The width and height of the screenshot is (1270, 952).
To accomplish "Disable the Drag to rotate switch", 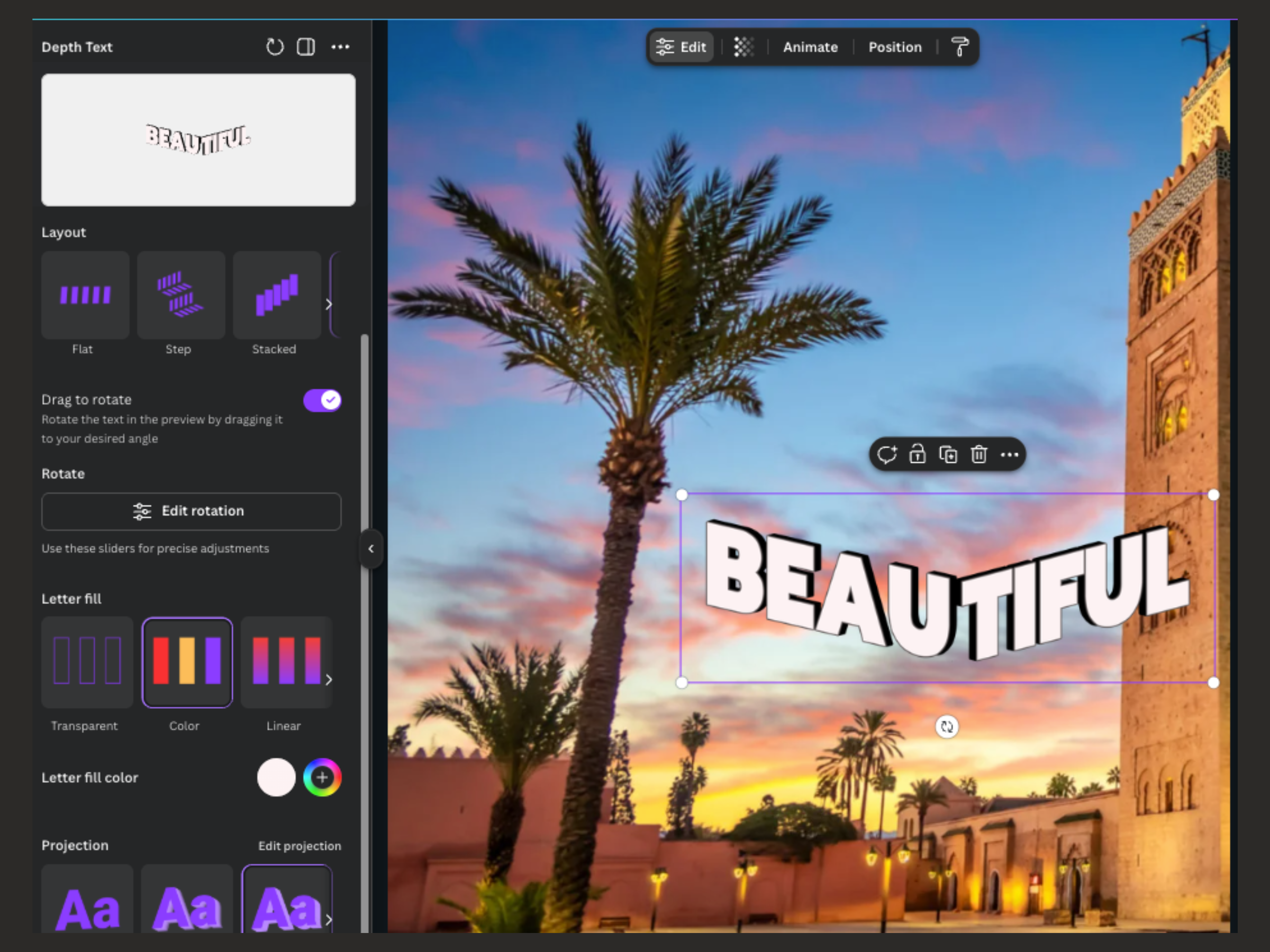I will 322,400.
